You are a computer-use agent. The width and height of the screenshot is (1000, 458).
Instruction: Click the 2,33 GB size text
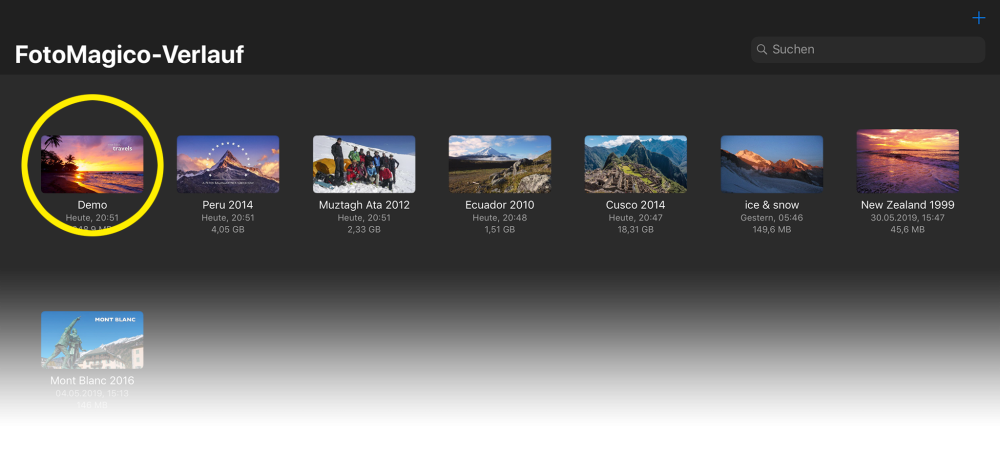click(364, 230)
